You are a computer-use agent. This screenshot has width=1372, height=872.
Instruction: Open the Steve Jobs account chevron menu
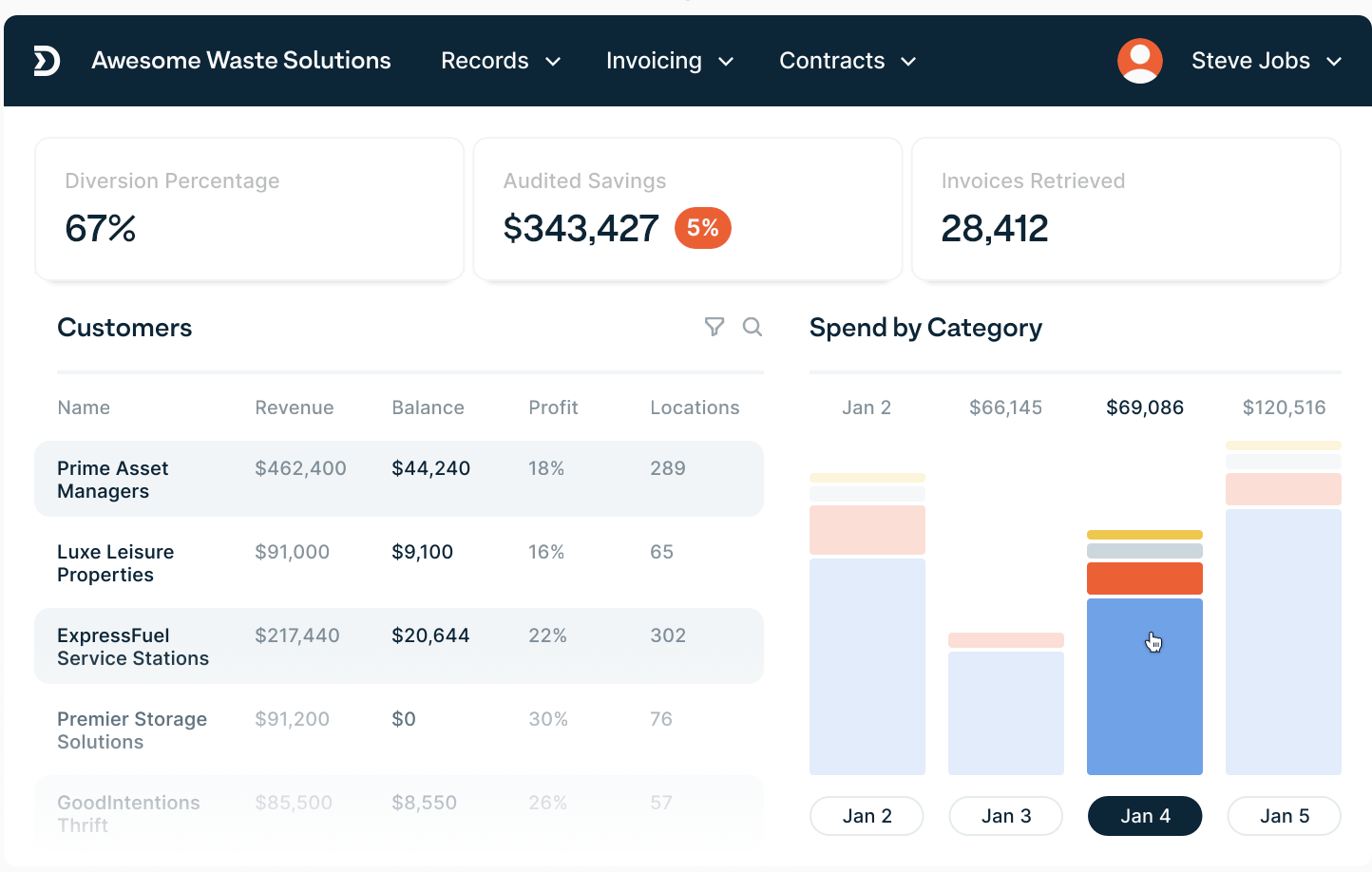1334,61
